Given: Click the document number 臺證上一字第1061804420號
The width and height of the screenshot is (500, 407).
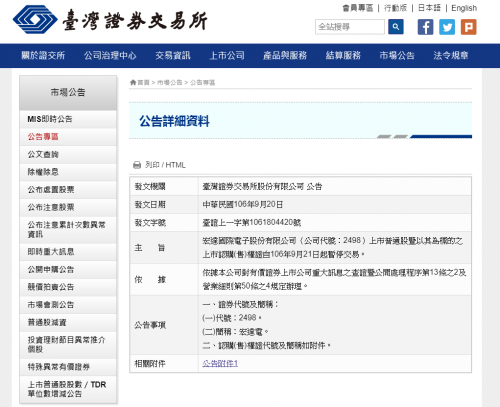Looking at the screenshot, I should [252, 223].
